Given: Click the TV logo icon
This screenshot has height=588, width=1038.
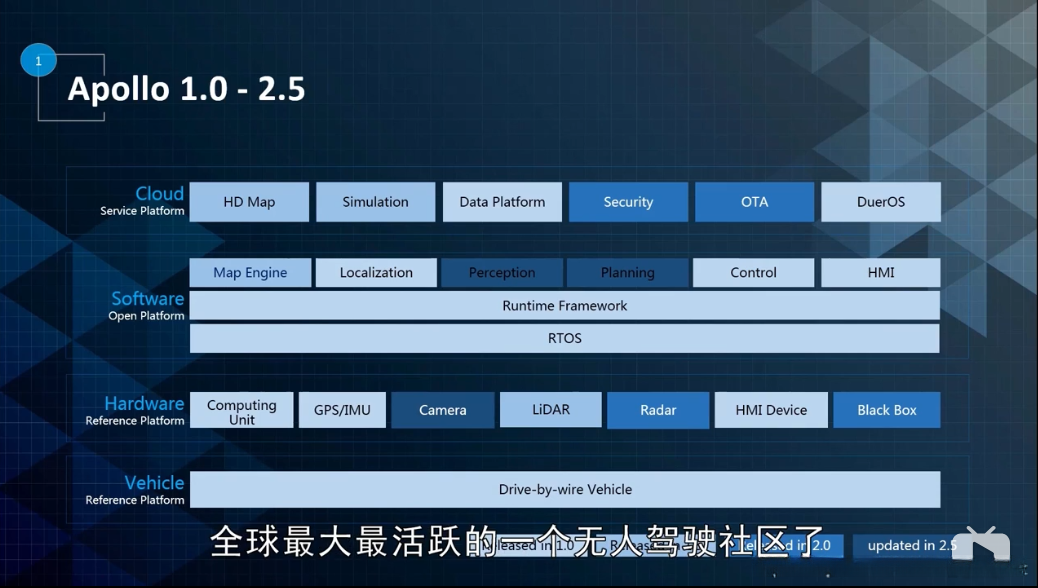Looking at the screenshot, I should point(982,544).
